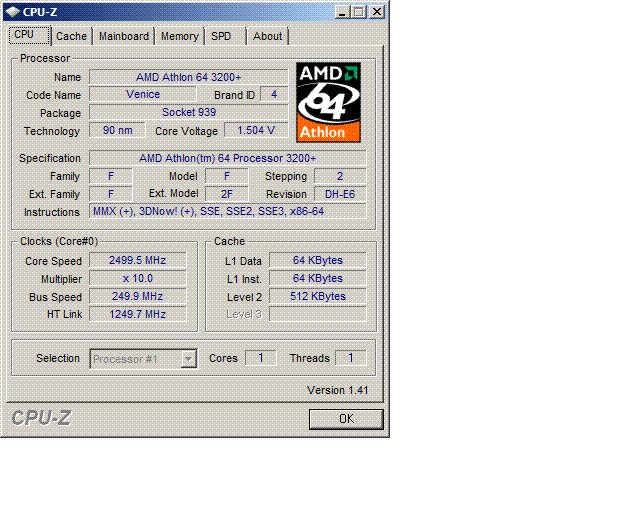The height and width of the screenshot is (512, 640).
Task: Click the Ext. Family value field
Action: pyautogui.click(x=111, y=194)
